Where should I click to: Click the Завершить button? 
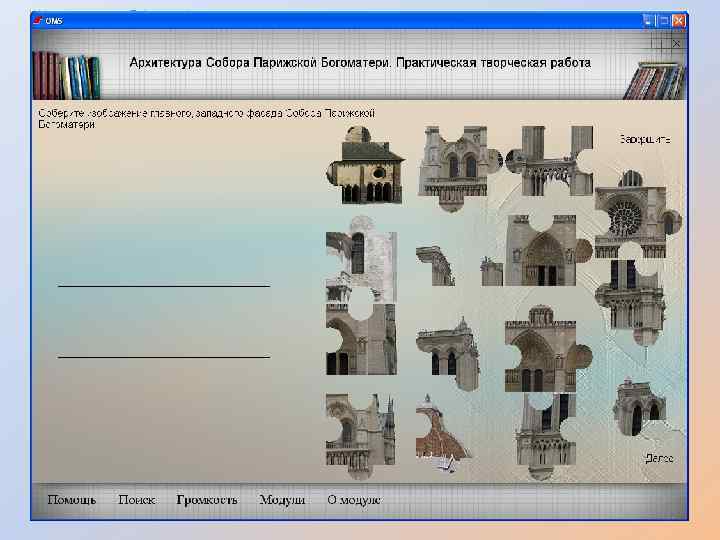pos(645,139)
